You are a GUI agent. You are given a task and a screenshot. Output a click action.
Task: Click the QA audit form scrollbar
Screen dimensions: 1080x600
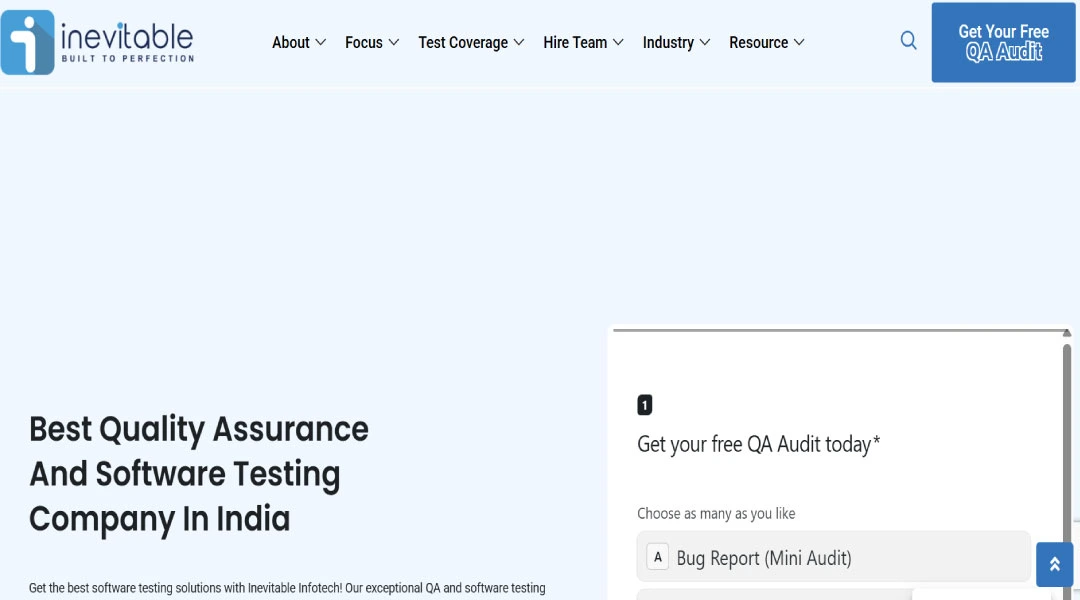[1067, 440]
